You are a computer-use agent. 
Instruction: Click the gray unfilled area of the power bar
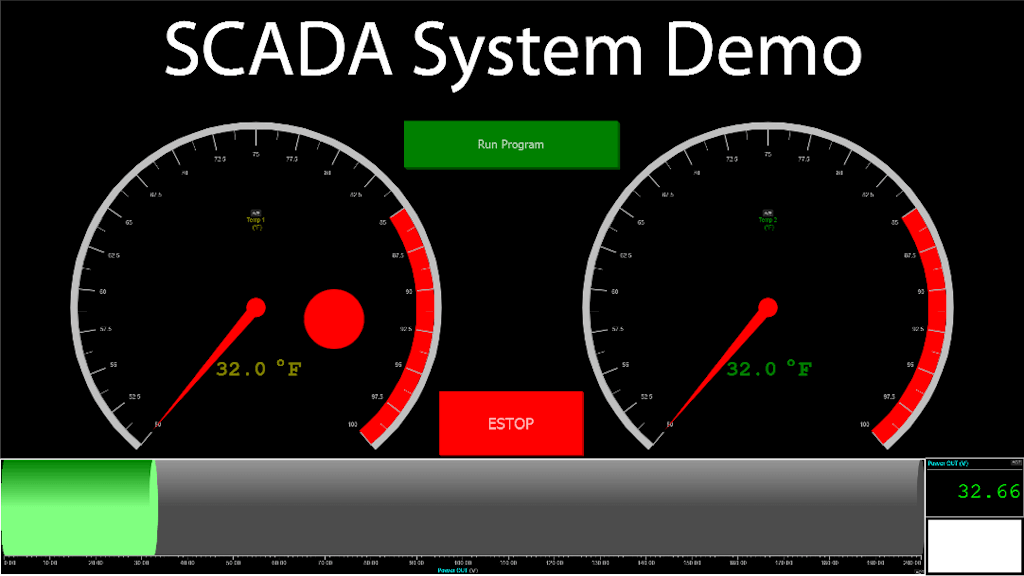539,507
